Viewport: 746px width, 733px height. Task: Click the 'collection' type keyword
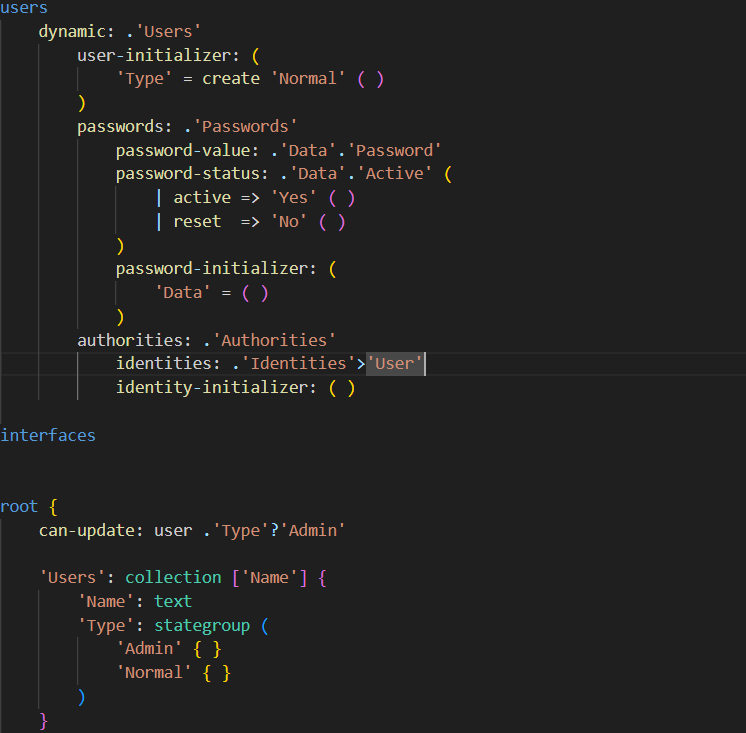[x=173, y=577]
